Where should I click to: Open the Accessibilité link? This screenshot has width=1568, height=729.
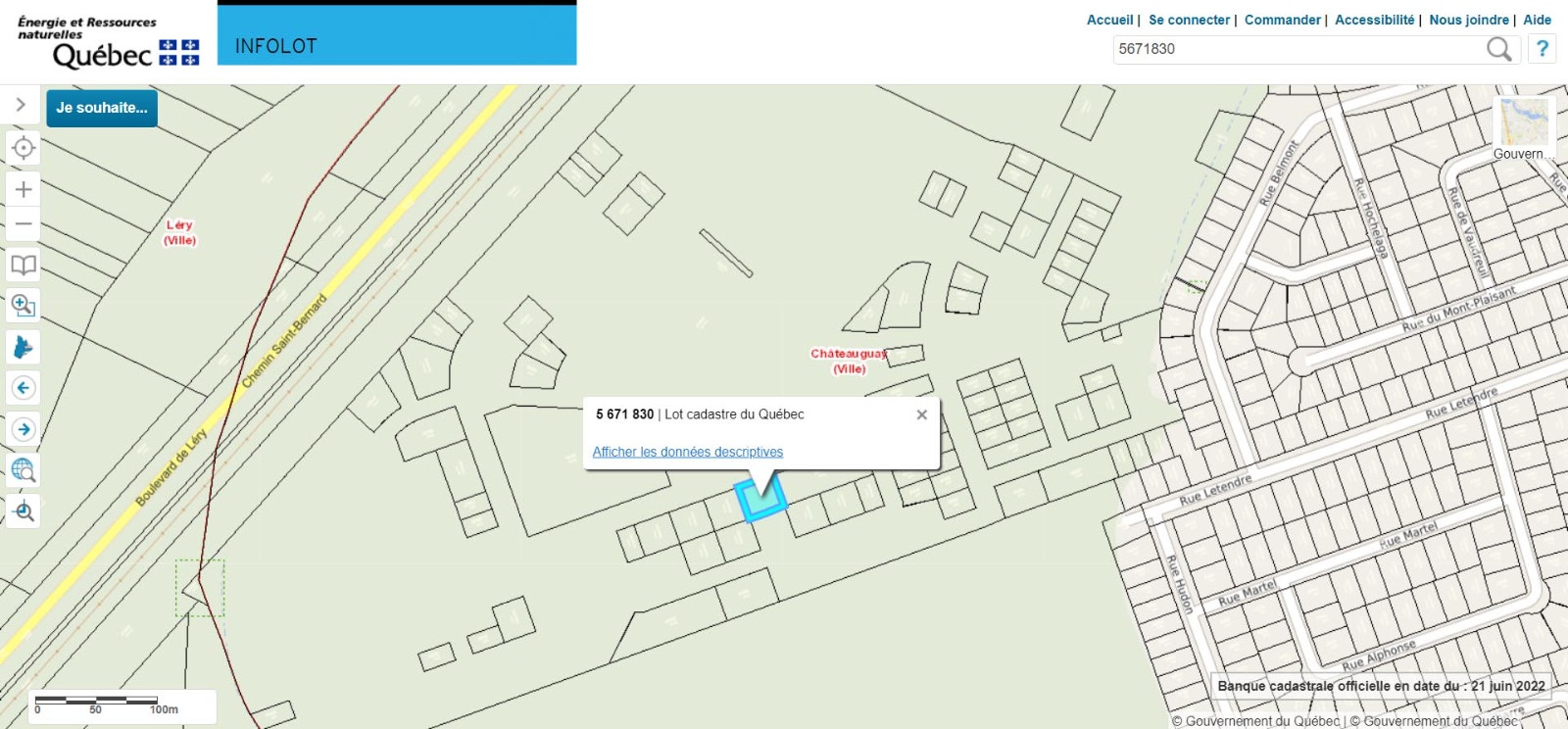pos(1374,20)
